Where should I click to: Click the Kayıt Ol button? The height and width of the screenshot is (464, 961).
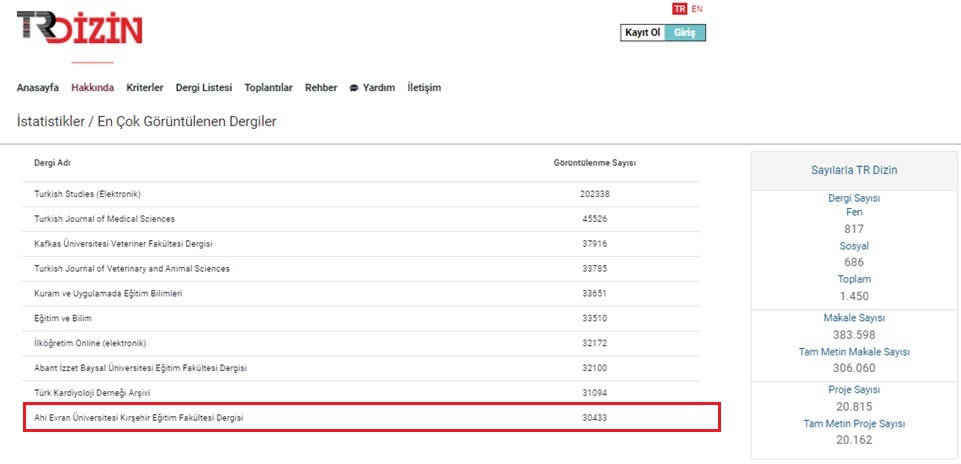pyautogui.click(x=642, y=32)
